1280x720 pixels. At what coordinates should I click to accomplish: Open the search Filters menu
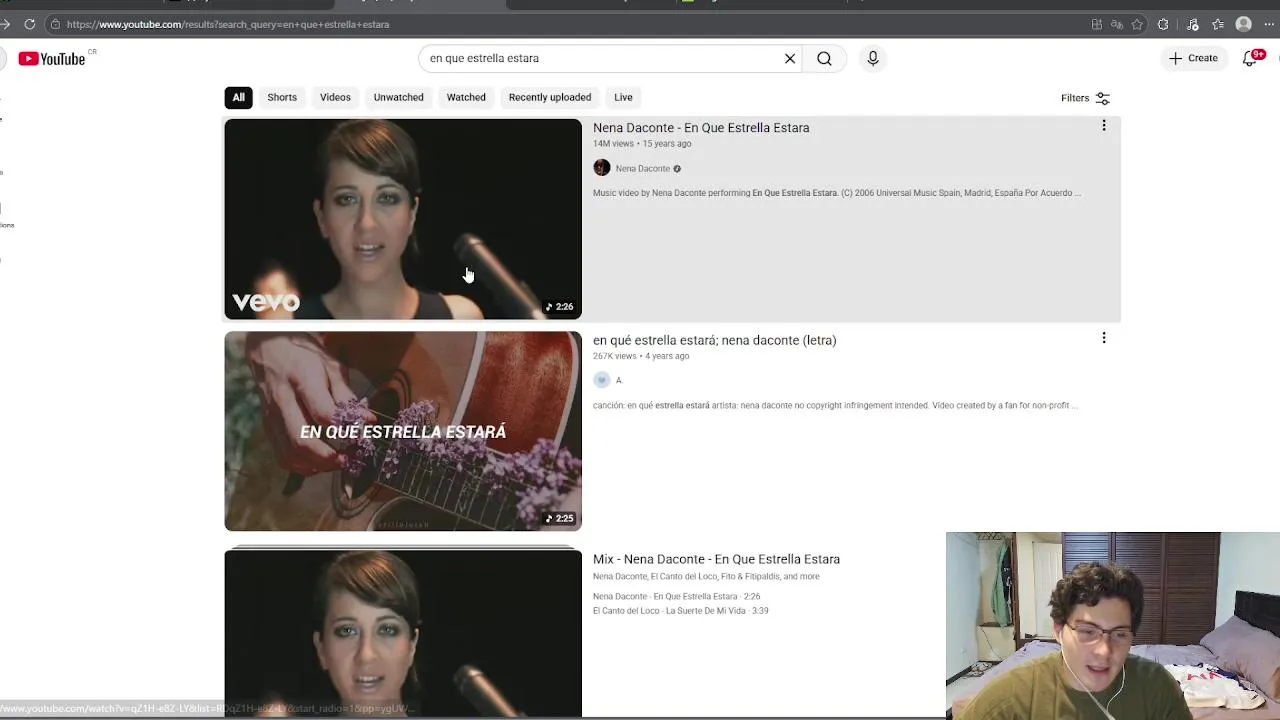pyautogui.click(x=1085, y=98)
